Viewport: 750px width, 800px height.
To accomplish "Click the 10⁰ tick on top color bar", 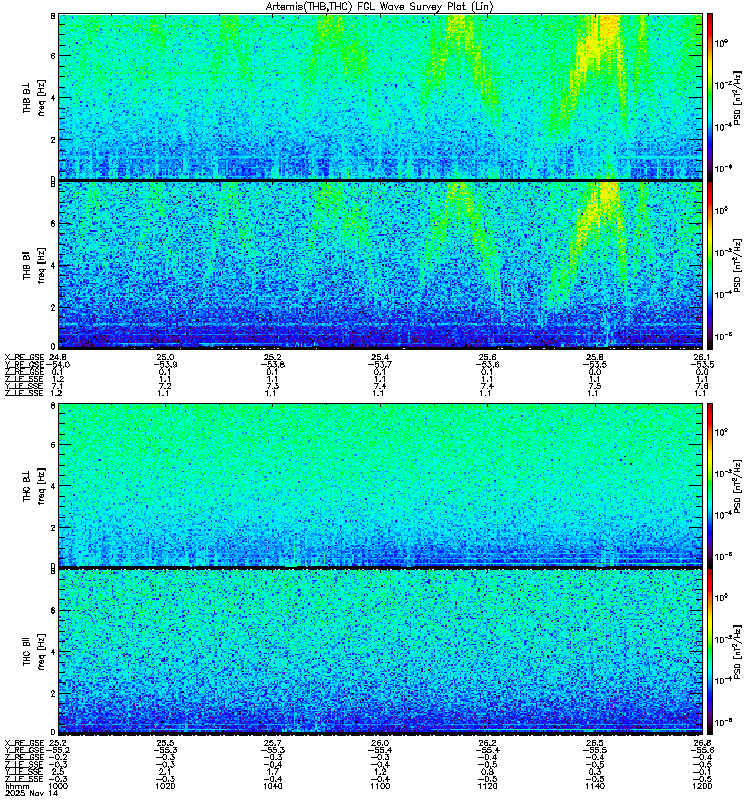I will pyautogui.click(x=721, y=43).
